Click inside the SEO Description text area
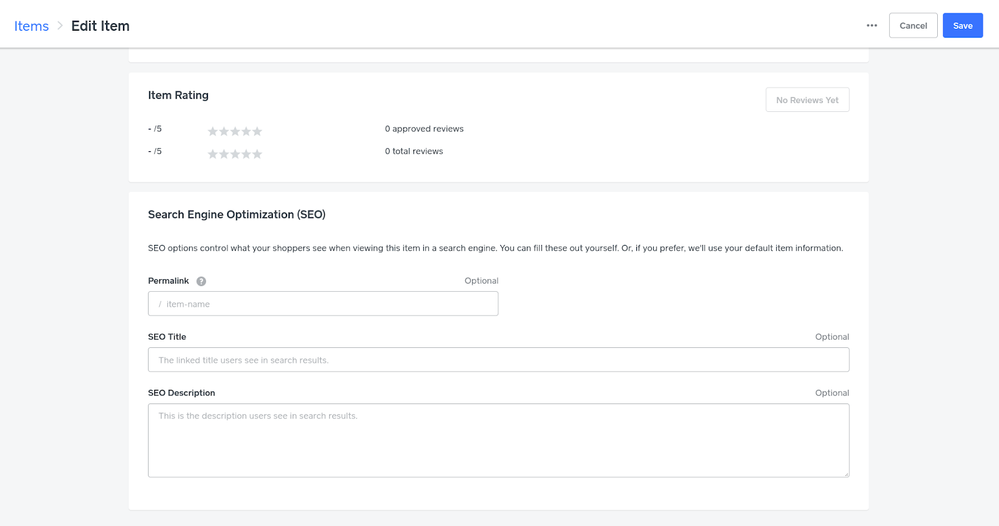This screenshot has width=999, height=526. tap(498, 440)
